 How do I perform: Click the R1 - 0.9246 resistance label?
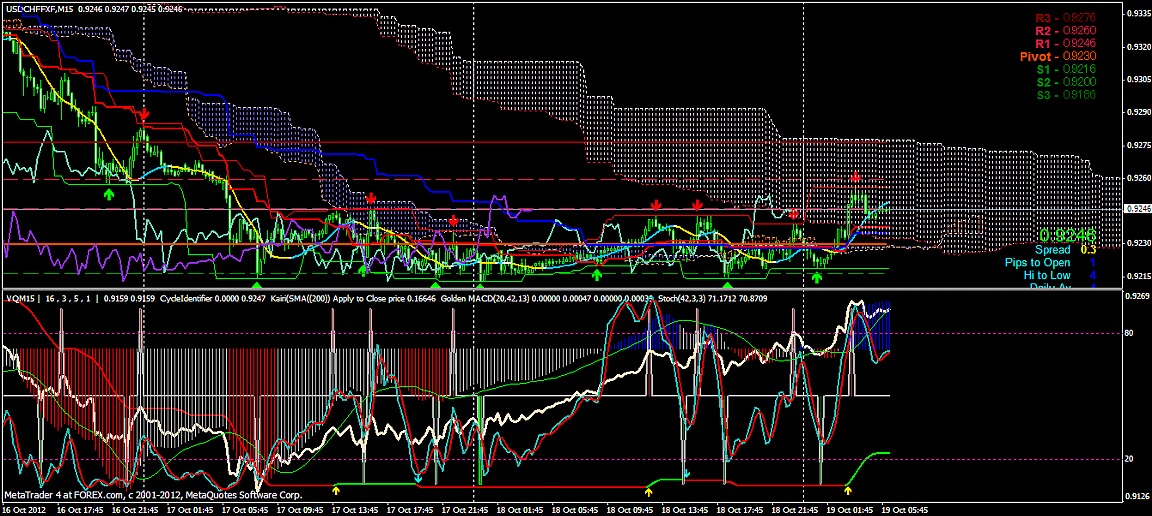(1066, 43)
